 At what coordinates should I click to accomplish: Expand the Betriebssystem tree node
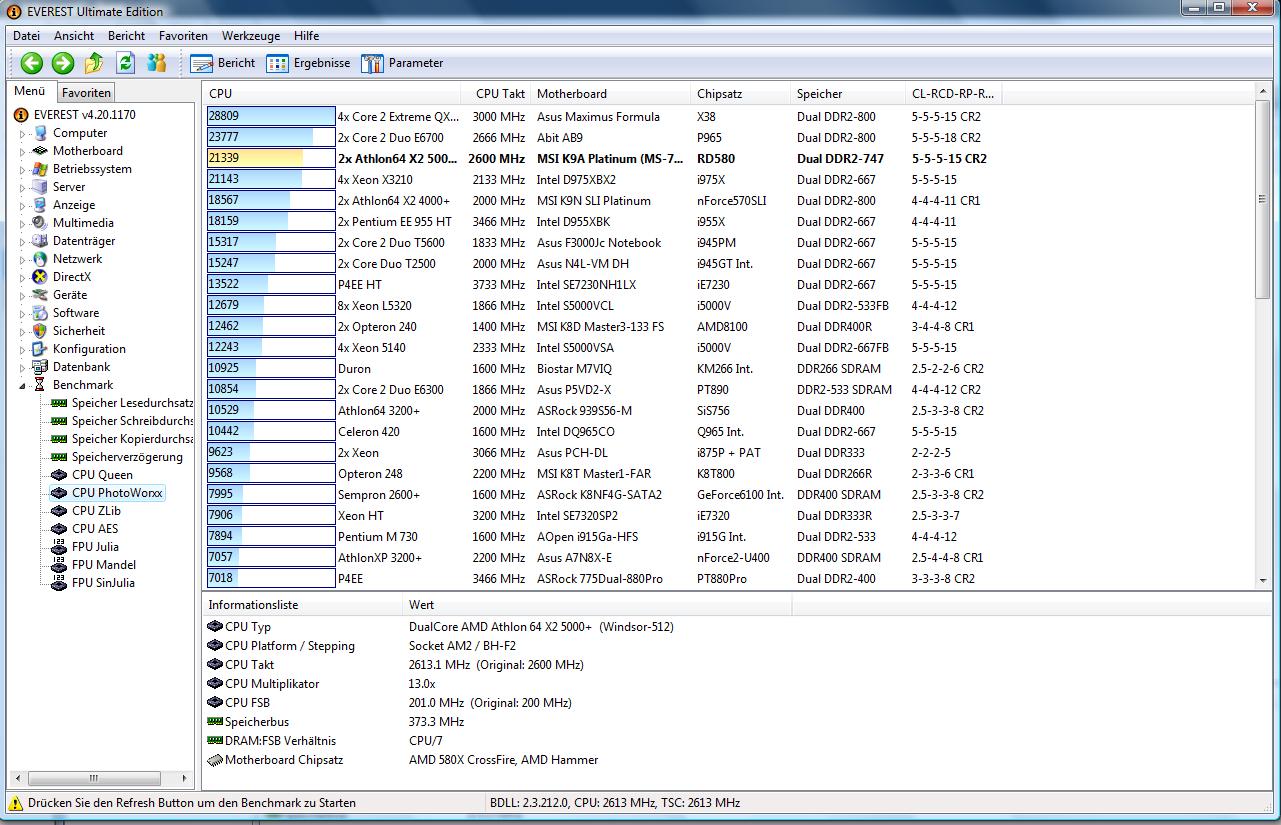tap(23, 169)
